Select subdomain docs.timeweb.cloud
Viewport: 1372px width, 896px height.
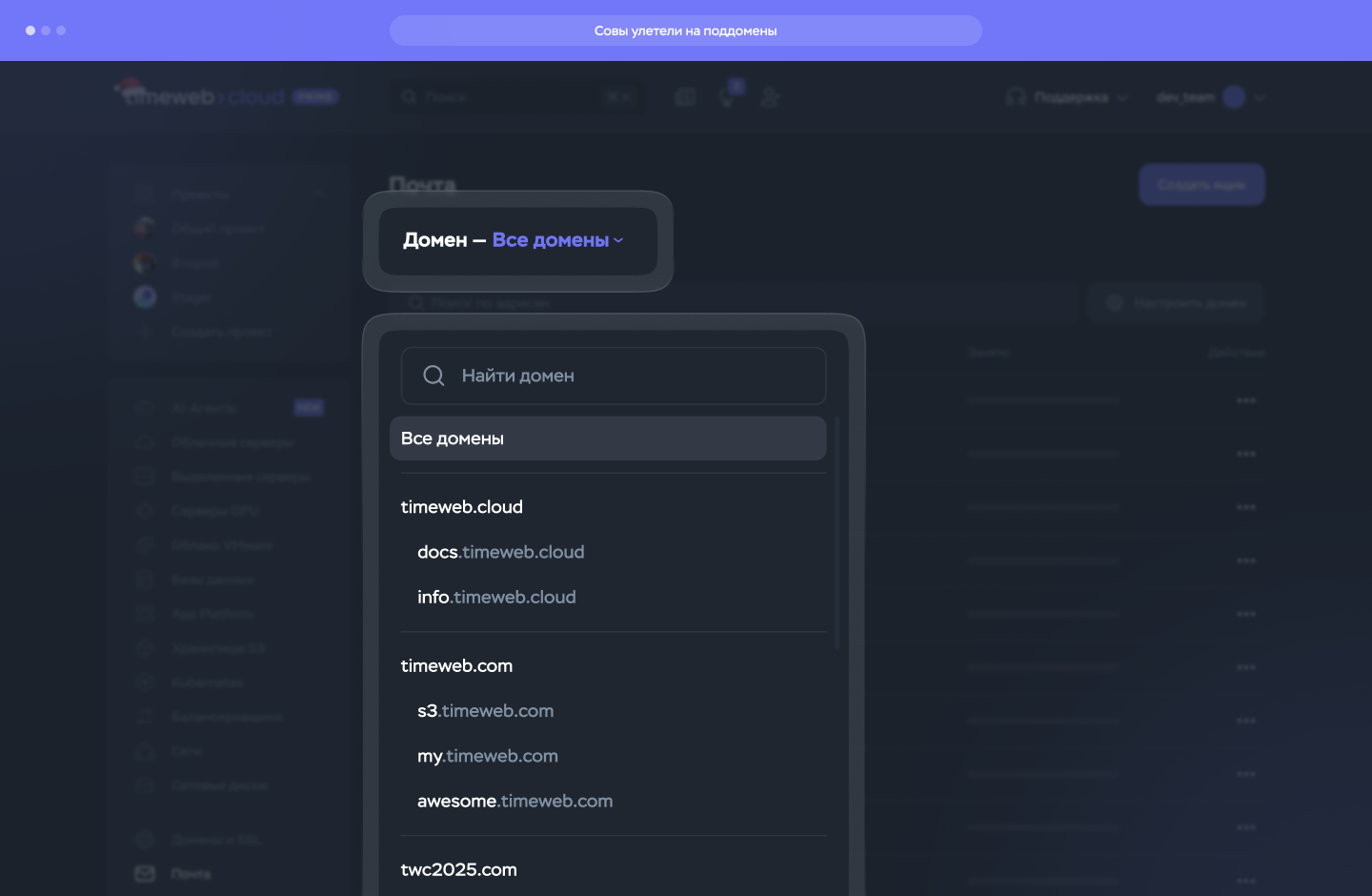pyautogui.click(x=501, y=552)
